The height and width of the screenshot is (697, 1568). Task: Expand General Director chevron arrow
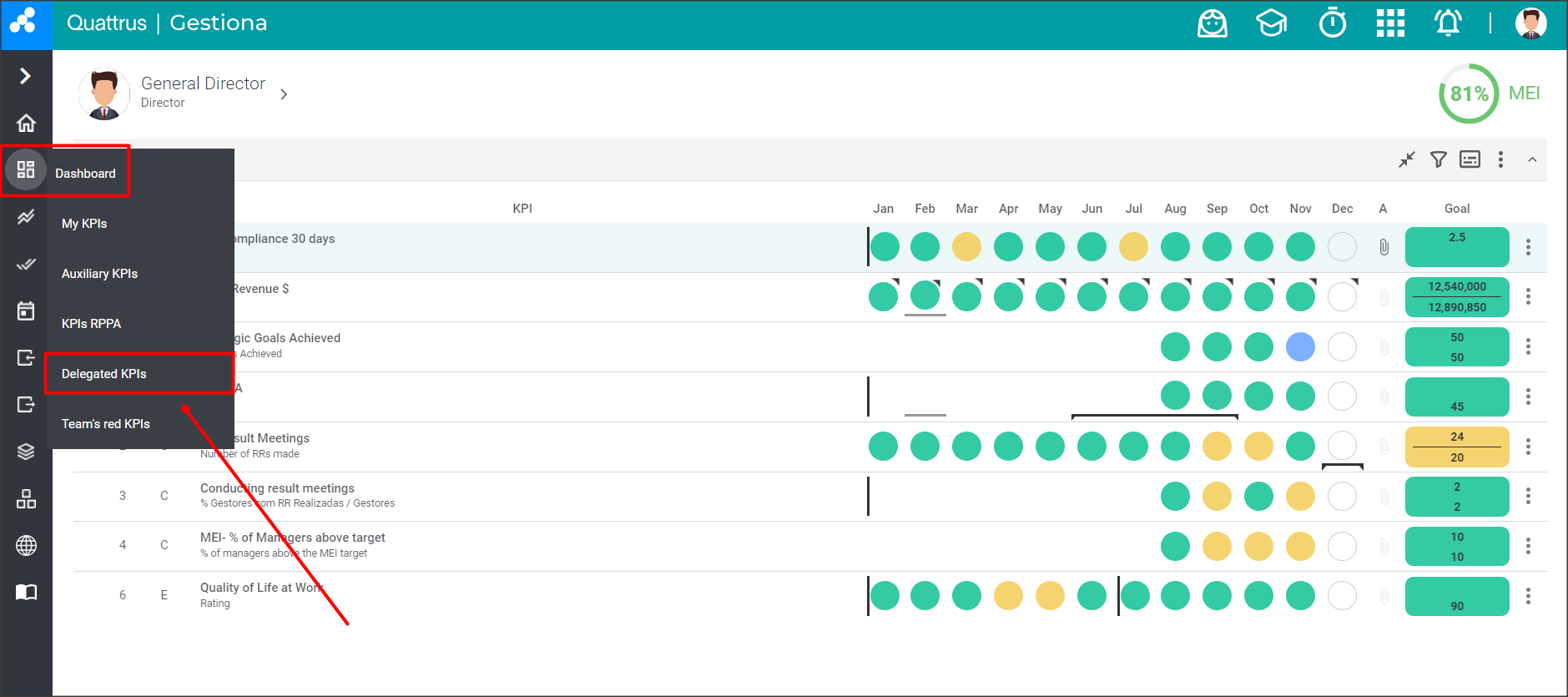284,94
